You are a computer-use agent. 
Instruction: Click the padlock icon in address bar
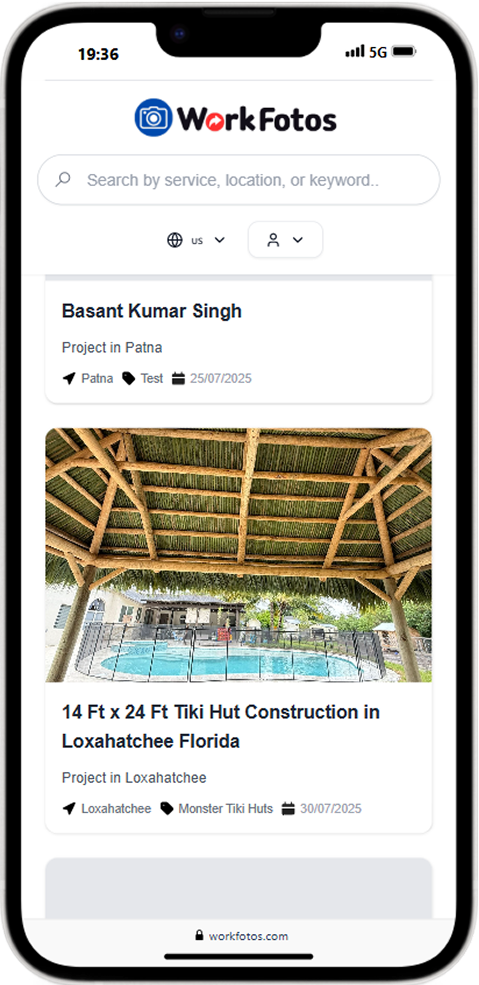[200, 935]
